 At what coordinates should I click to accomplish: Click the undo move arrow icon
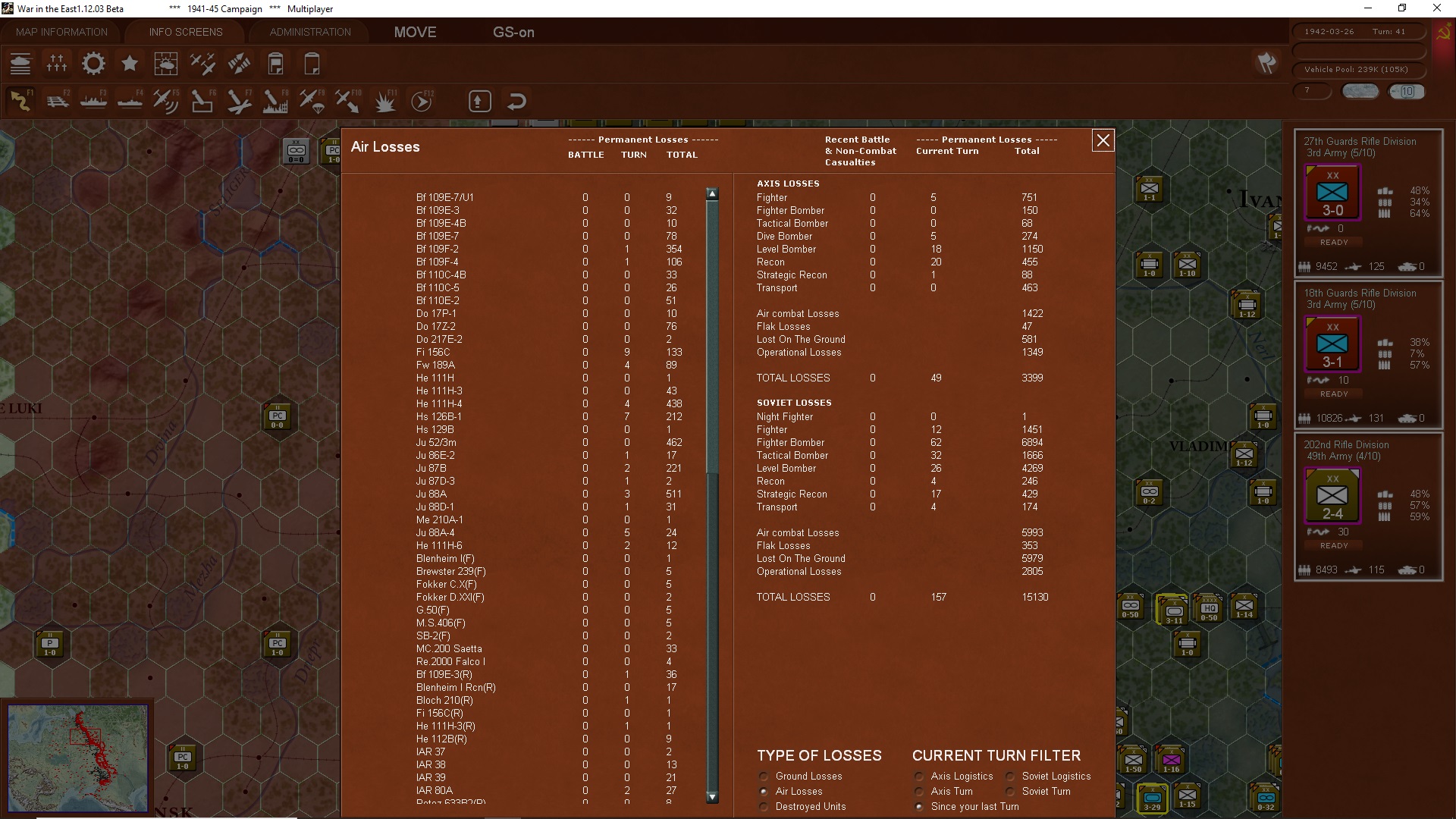[516, 101]
